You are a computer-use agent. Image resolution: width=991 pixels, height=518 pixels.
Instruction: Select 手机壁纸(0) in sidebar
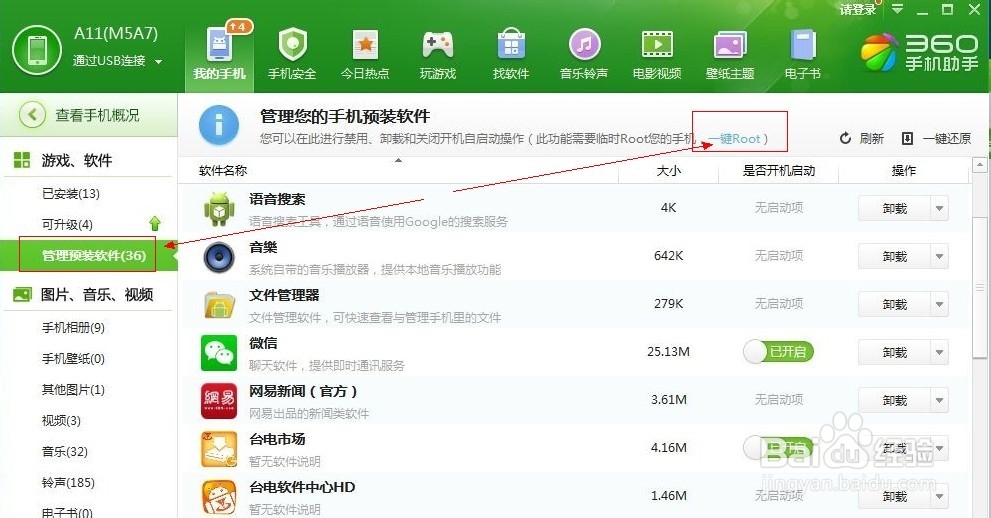click(x=73, y=358)
